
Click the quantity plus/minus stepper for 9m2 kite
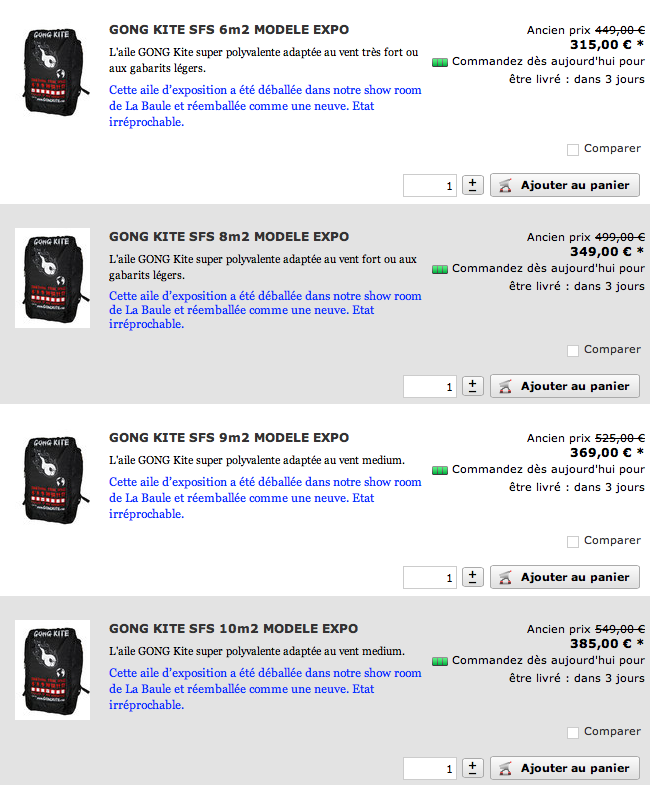(472, 577)
